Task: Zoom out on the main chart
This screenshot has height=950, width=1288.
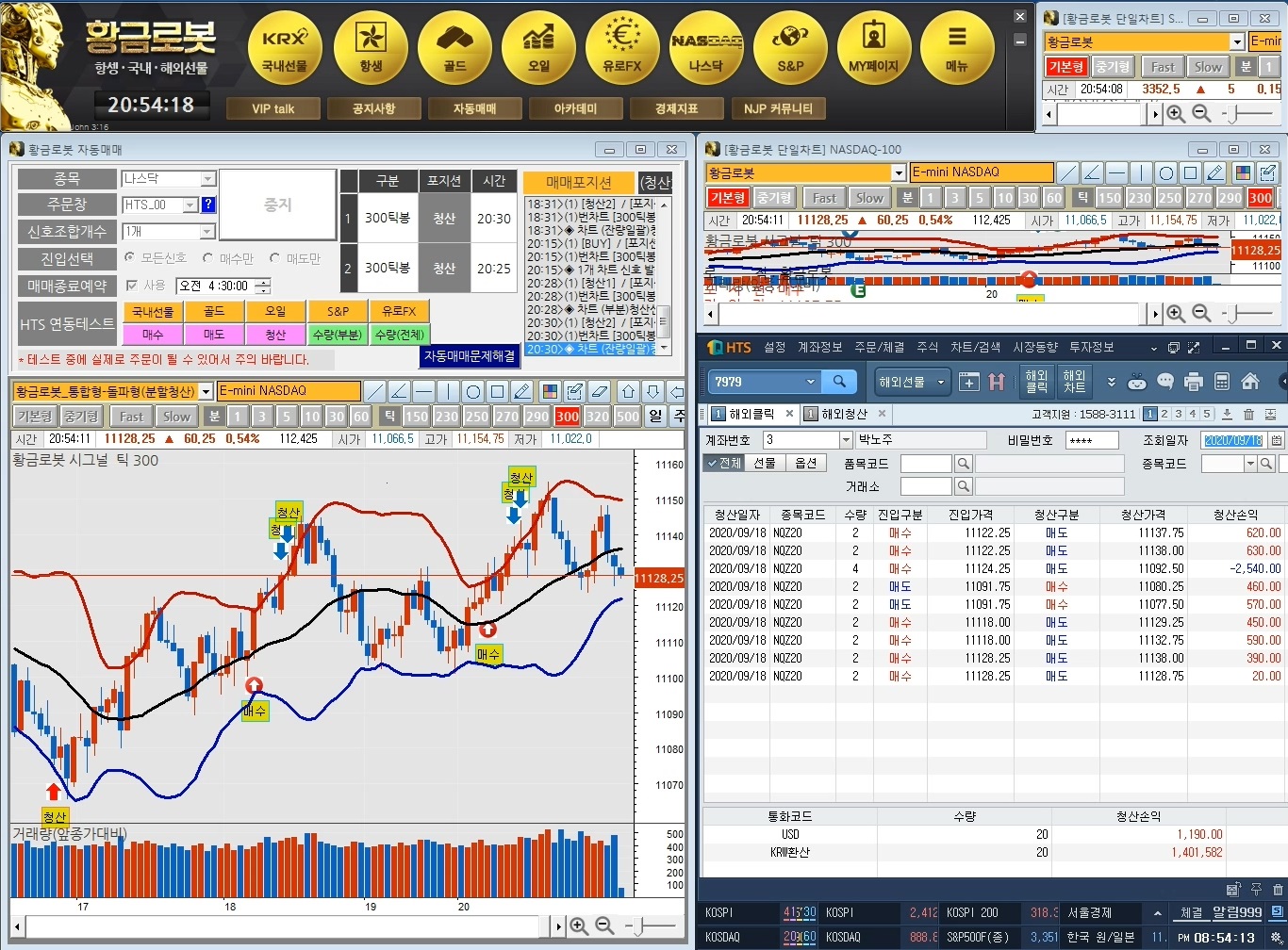Action: [x=604, y=926]
